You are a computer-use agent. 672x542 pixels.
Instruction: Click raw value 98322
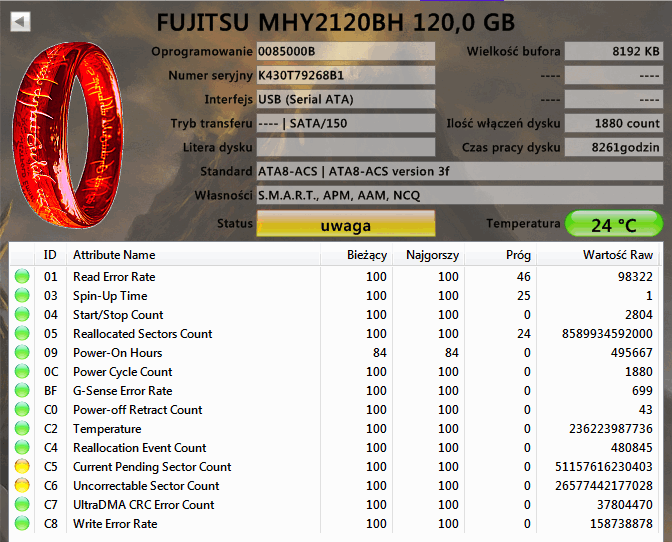(635, 277)
